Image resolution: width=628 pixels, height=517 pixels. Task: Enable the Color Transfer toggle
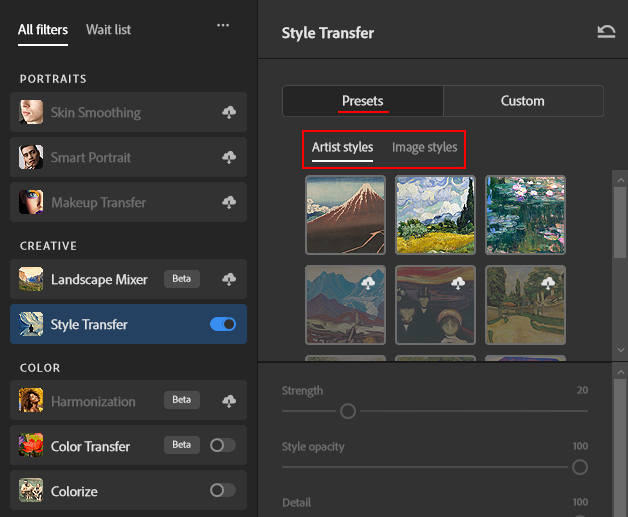click(x=223, y=445)
